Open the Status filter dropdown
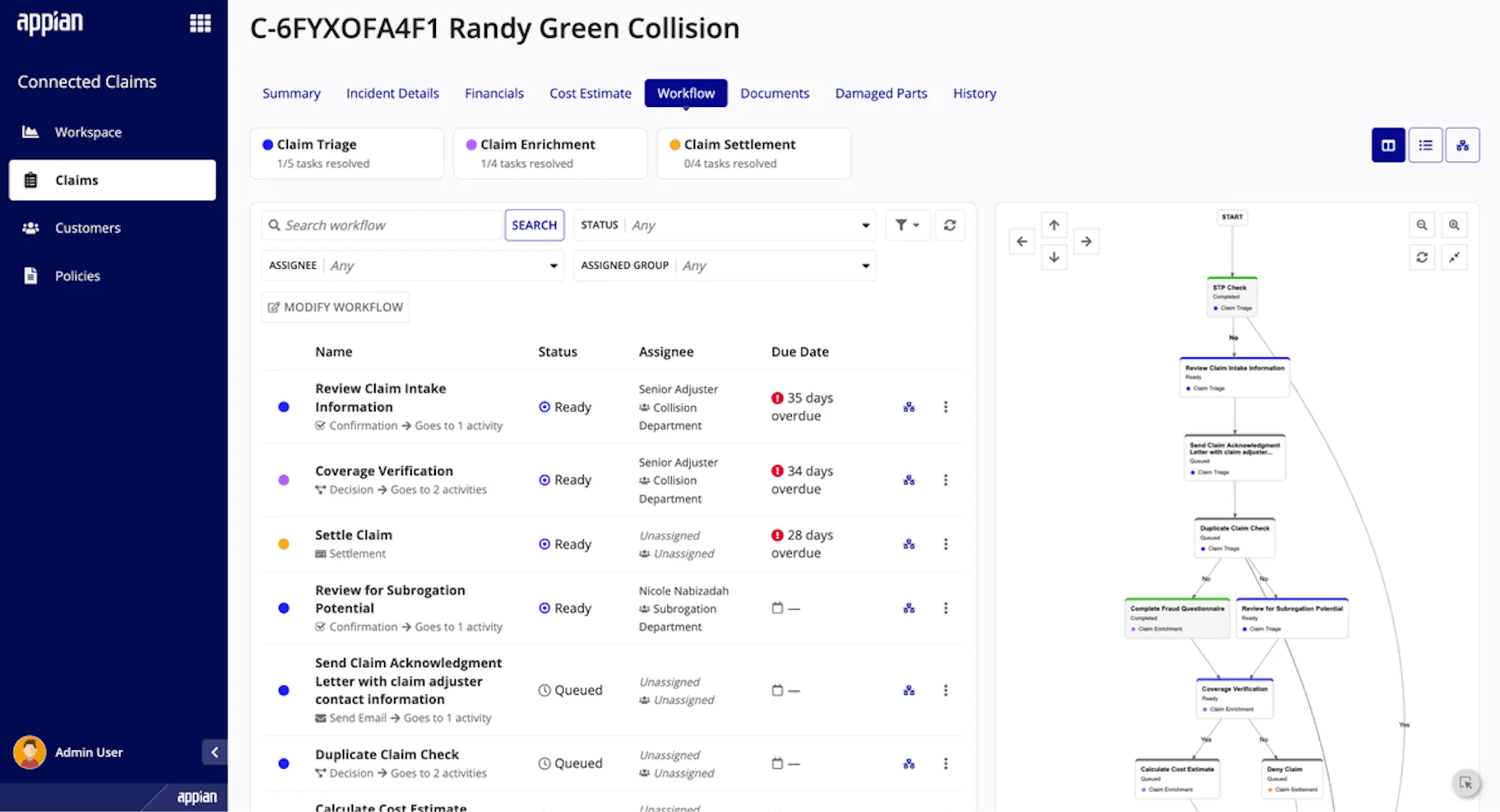 [724, 225]
